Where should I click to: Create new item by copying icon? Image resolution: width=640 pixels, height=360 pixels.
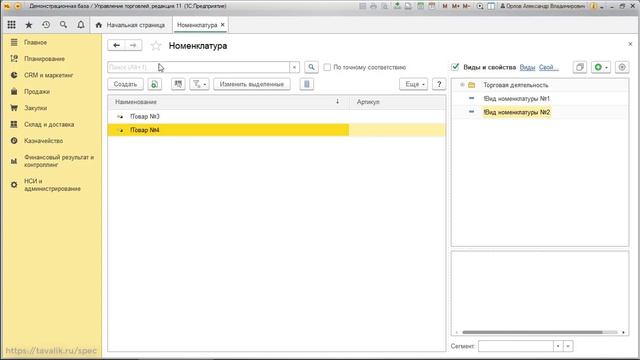pyautogui.click(x=155, y=84)
